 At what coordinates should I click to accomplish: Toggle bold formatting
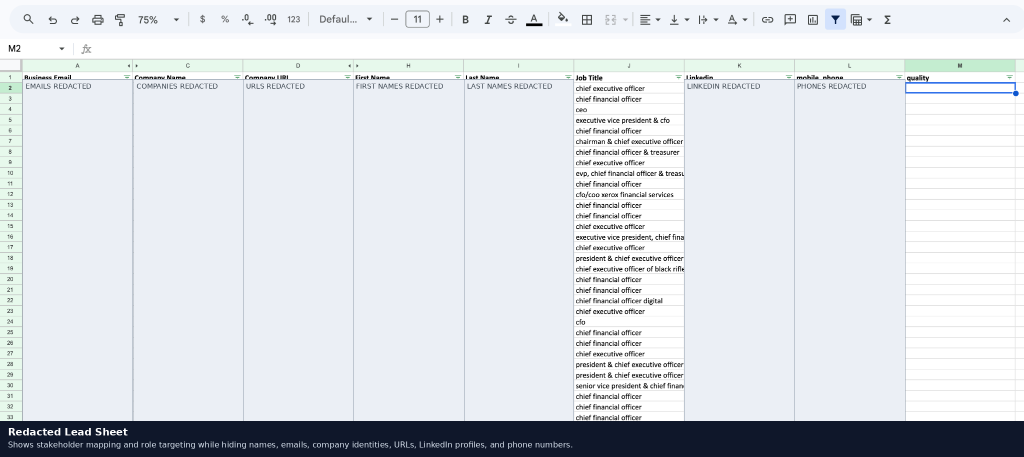point(465,20)
